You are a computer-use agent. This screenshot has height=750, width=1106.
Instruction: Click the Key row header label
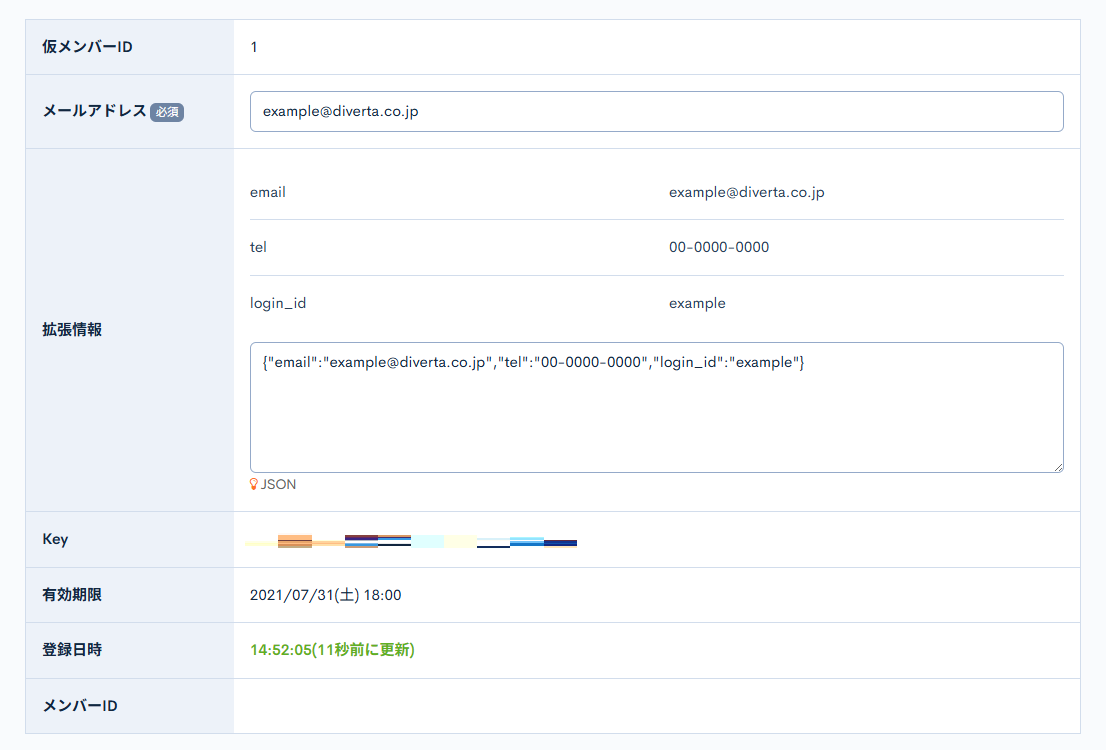(x=55, y=539)
